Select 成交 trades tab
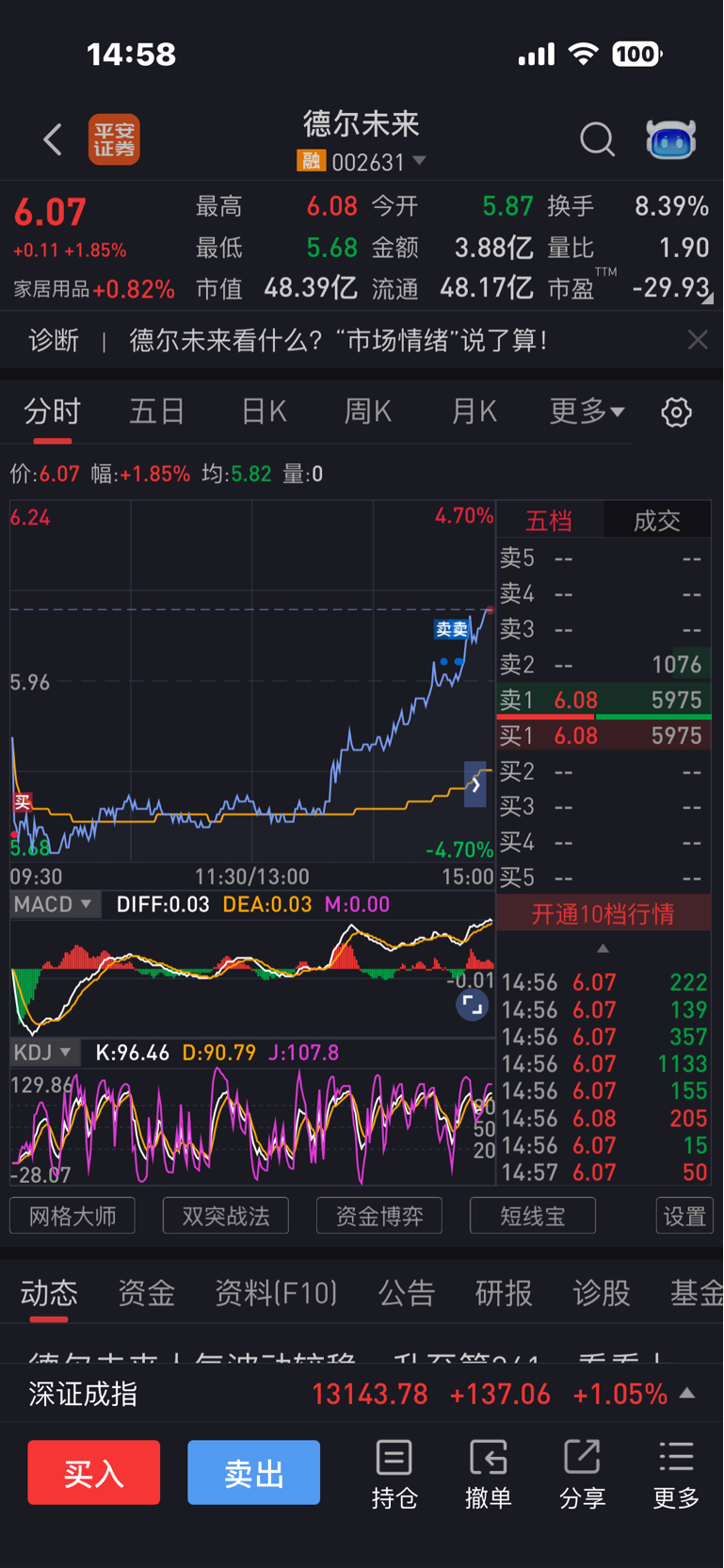Image resolution: width=724 pixels, height=1568 pixels. coord(657,521)
